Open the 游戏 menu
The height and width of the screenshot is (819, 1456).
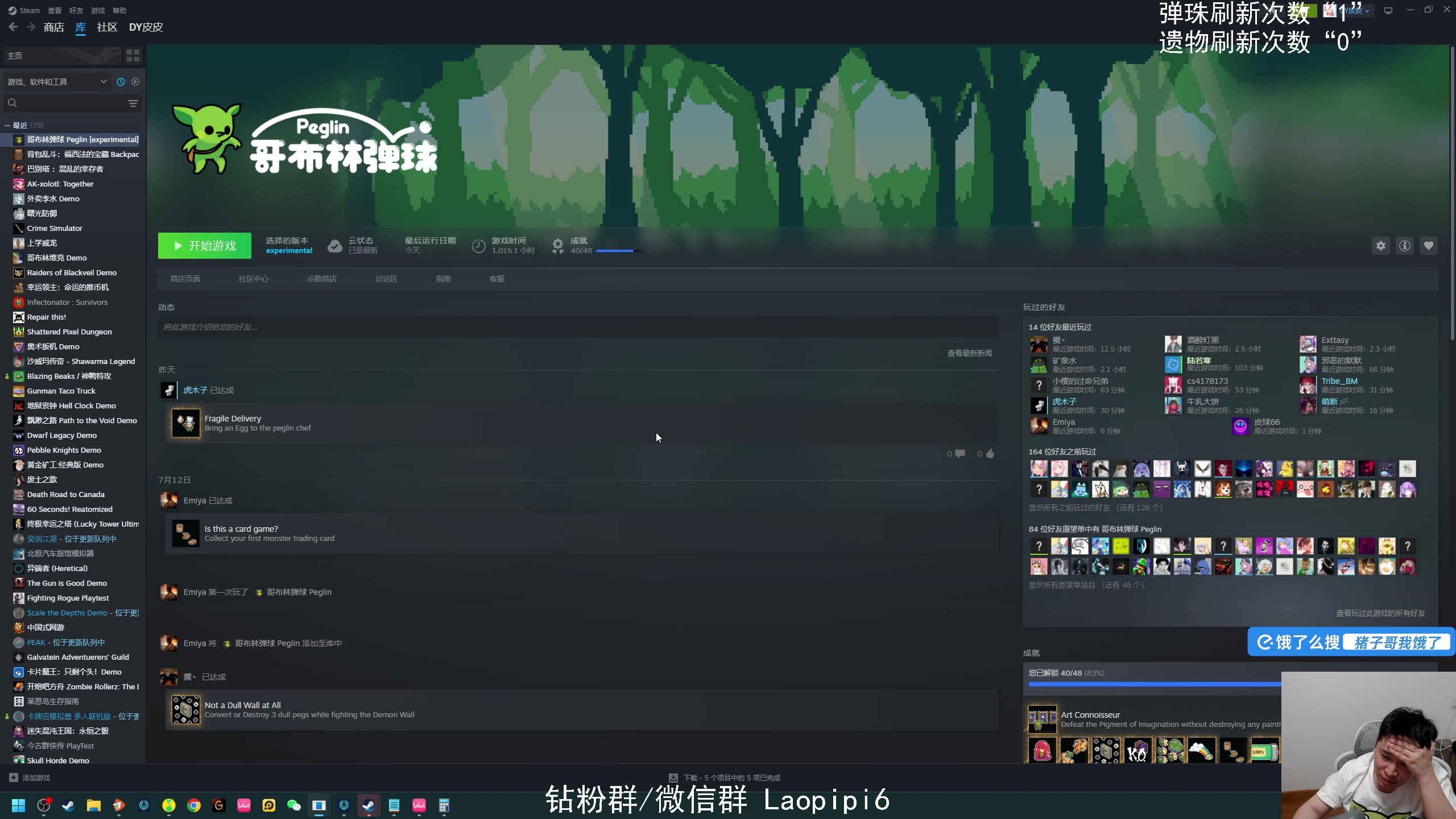point(98,10)
